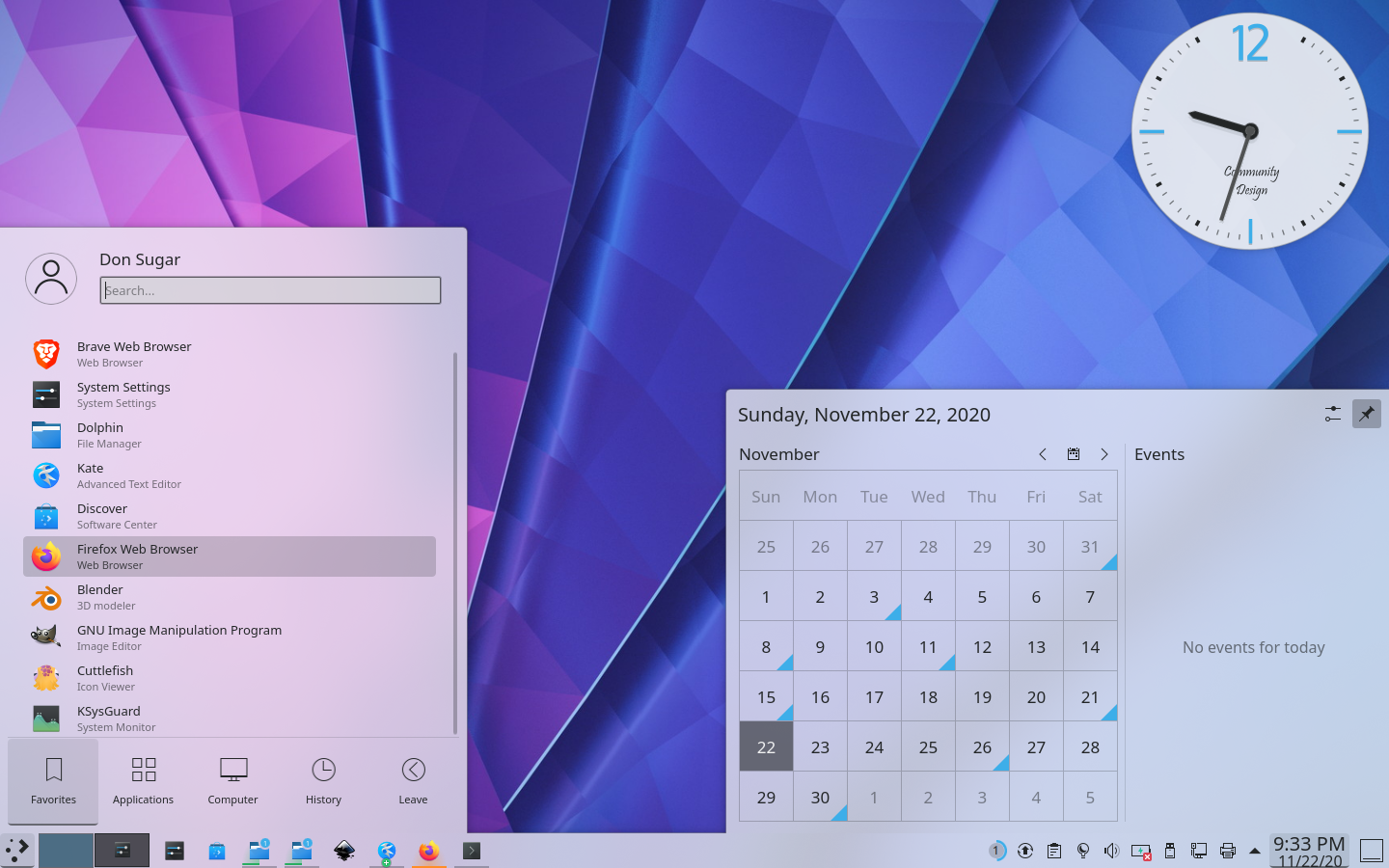Switch to Firefox in the taskbar
The width and height of the screenshot is (1389, 868).
(x=429, y=851)
